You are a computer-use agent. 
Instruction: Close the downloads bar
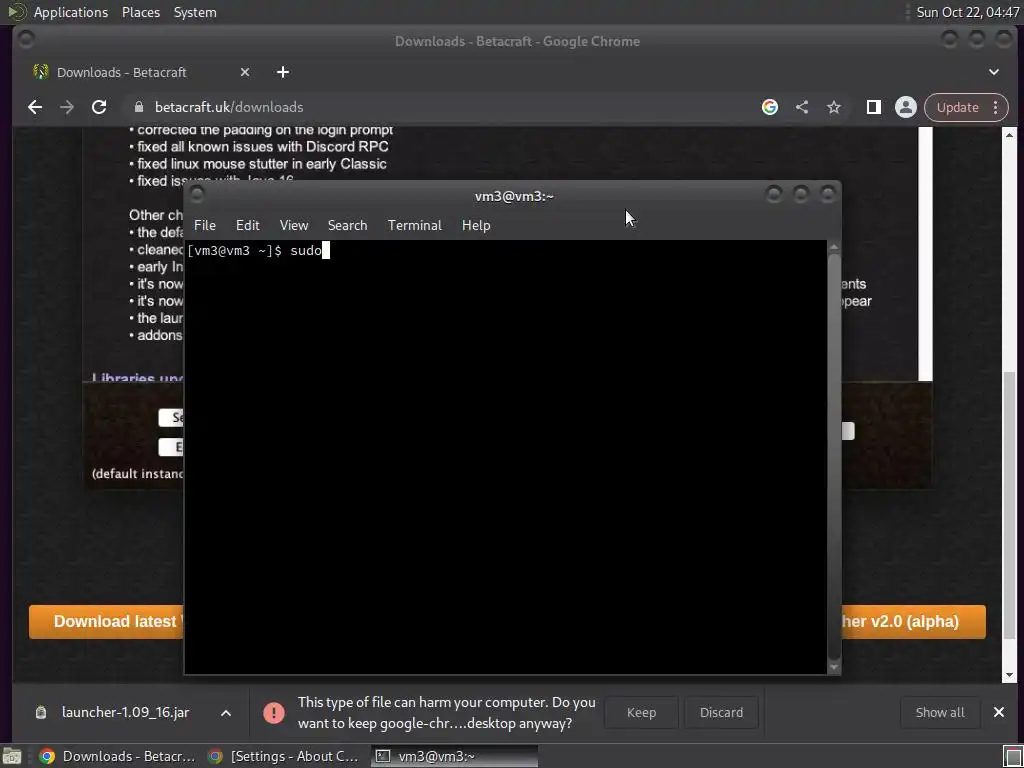coord(999,712)
